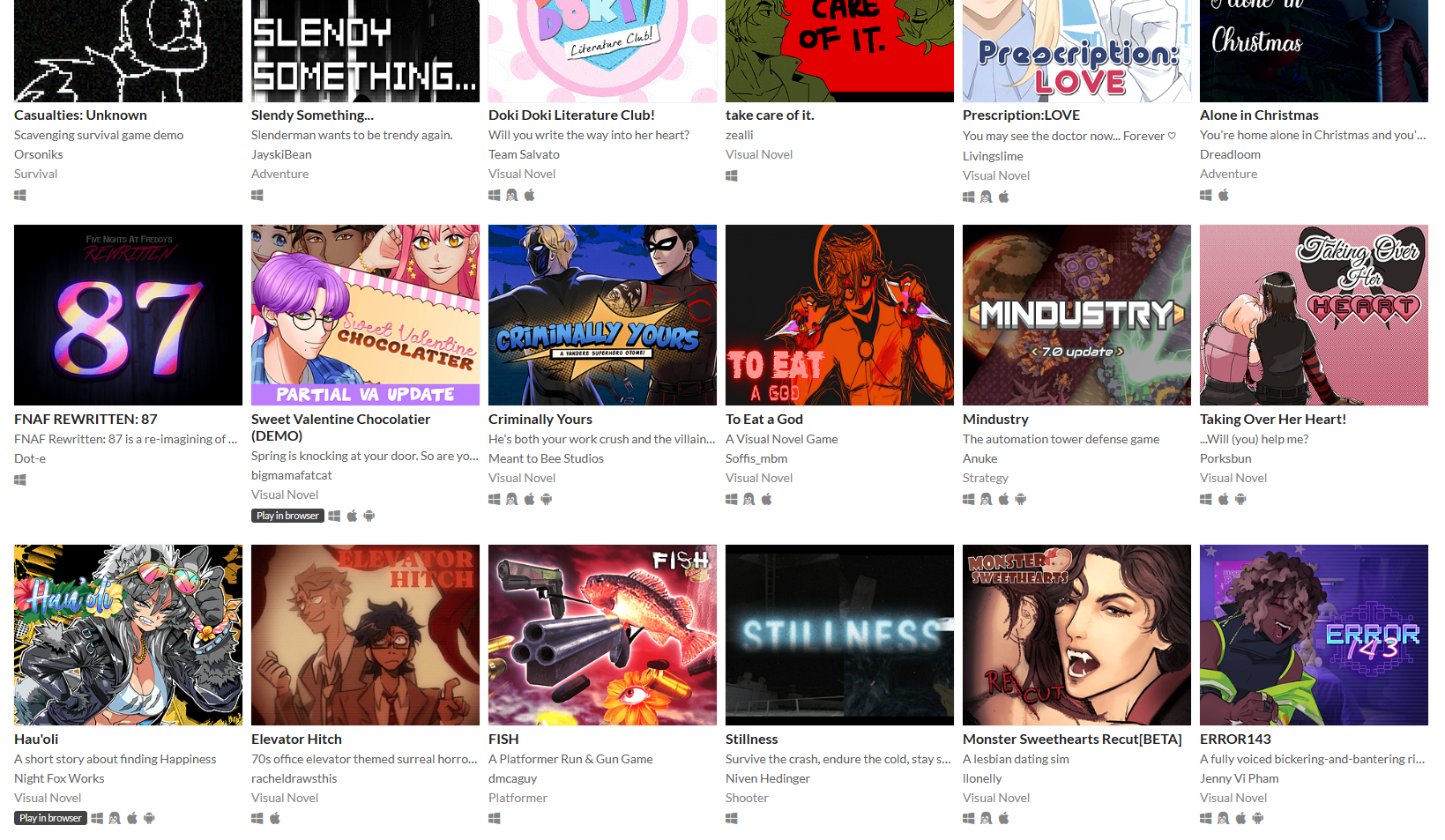Select the Strategy genre tag under Mindustry
The image size is (1445, 840).
pyautogui.click(x=986, y=478)
